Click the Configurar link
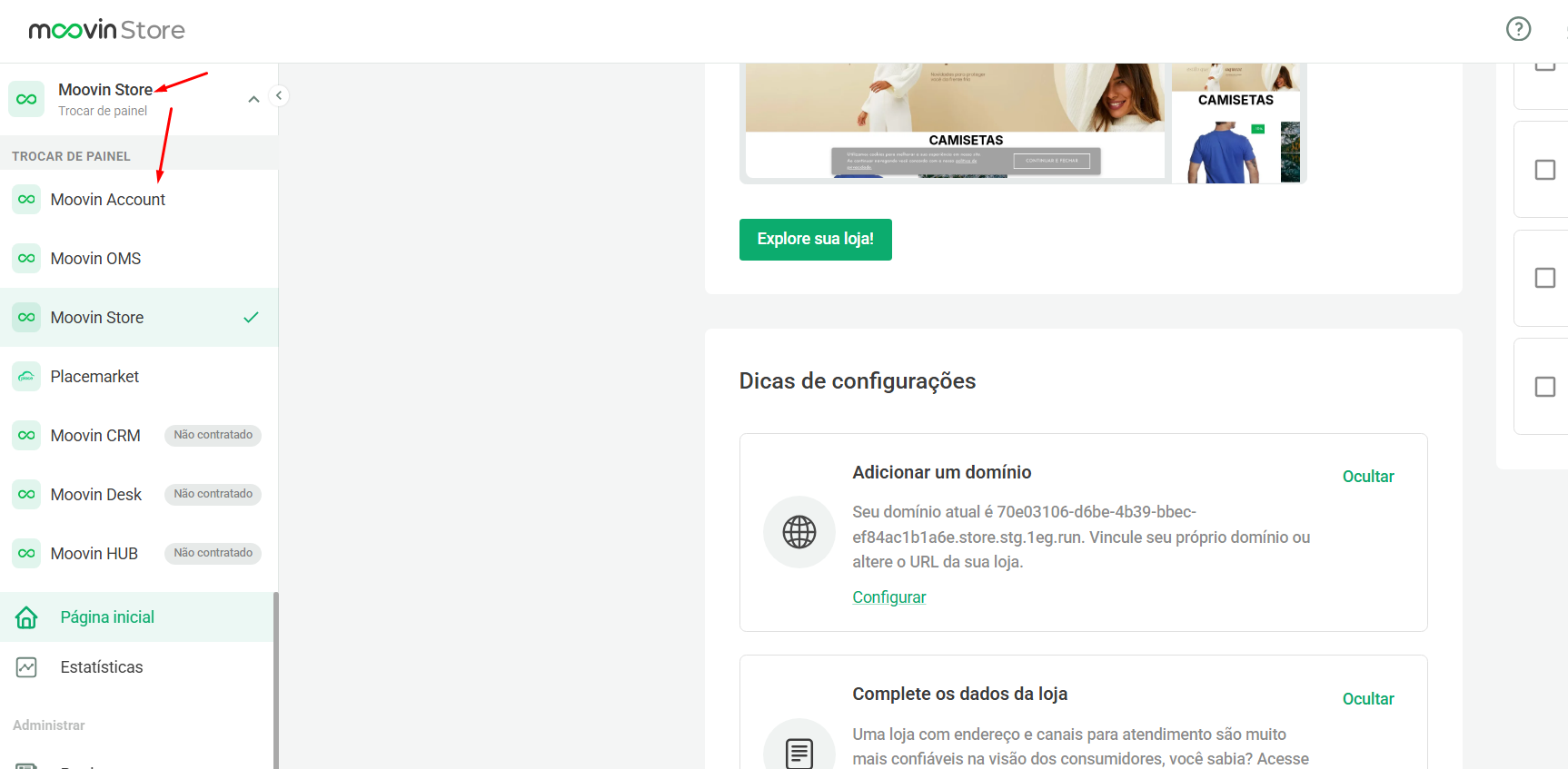This screenshot has height=769, width=1568. (x=888, y=597)
